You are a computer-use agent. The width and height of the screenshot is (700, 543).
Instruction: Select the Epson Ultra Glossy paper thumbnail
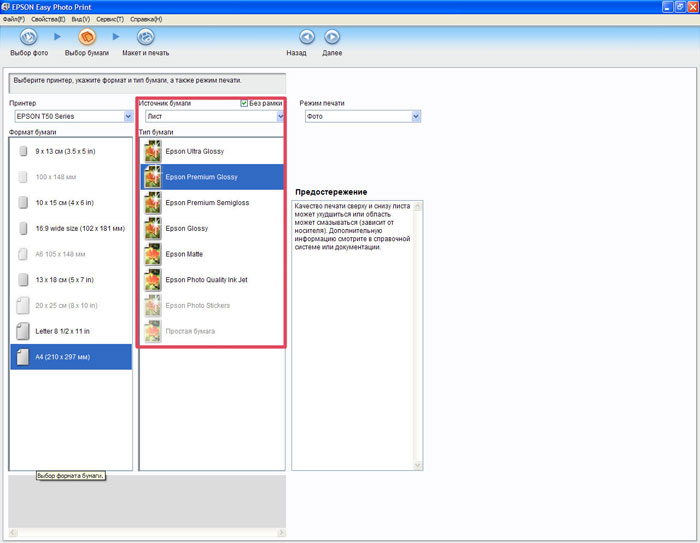[153, 151]
